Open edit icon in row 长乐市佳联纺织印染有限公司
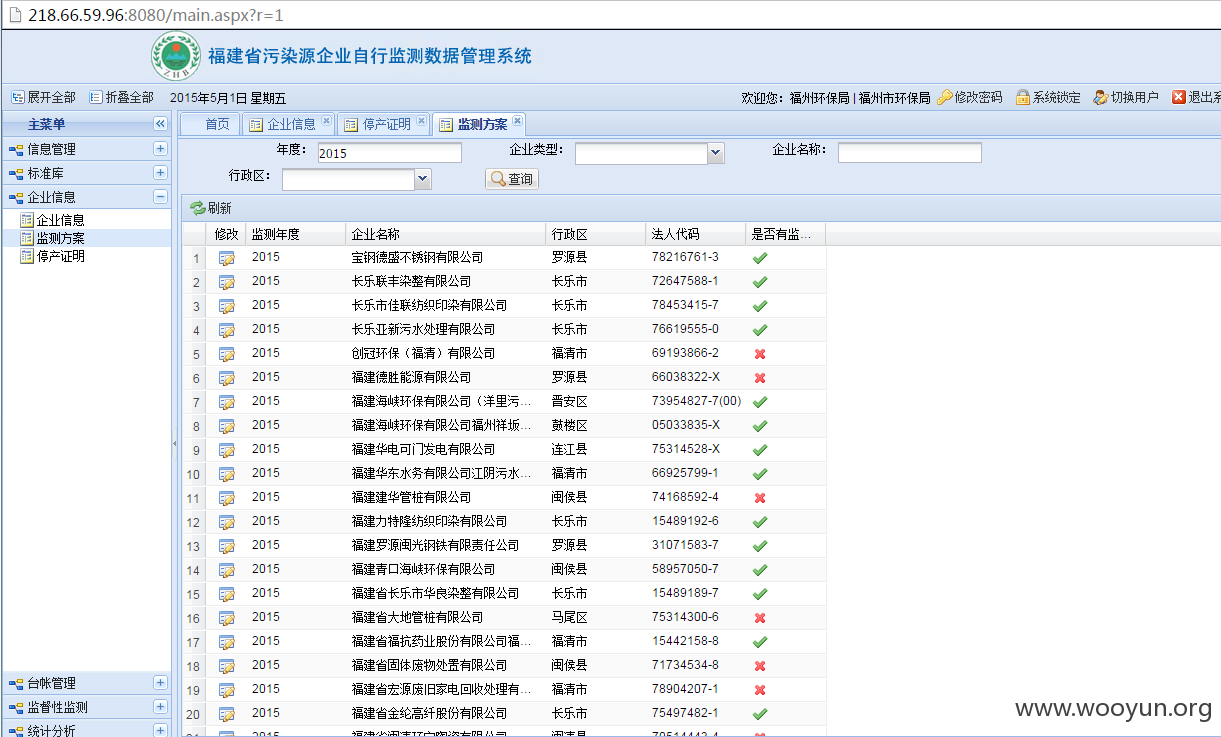 (x=227, y=306)
